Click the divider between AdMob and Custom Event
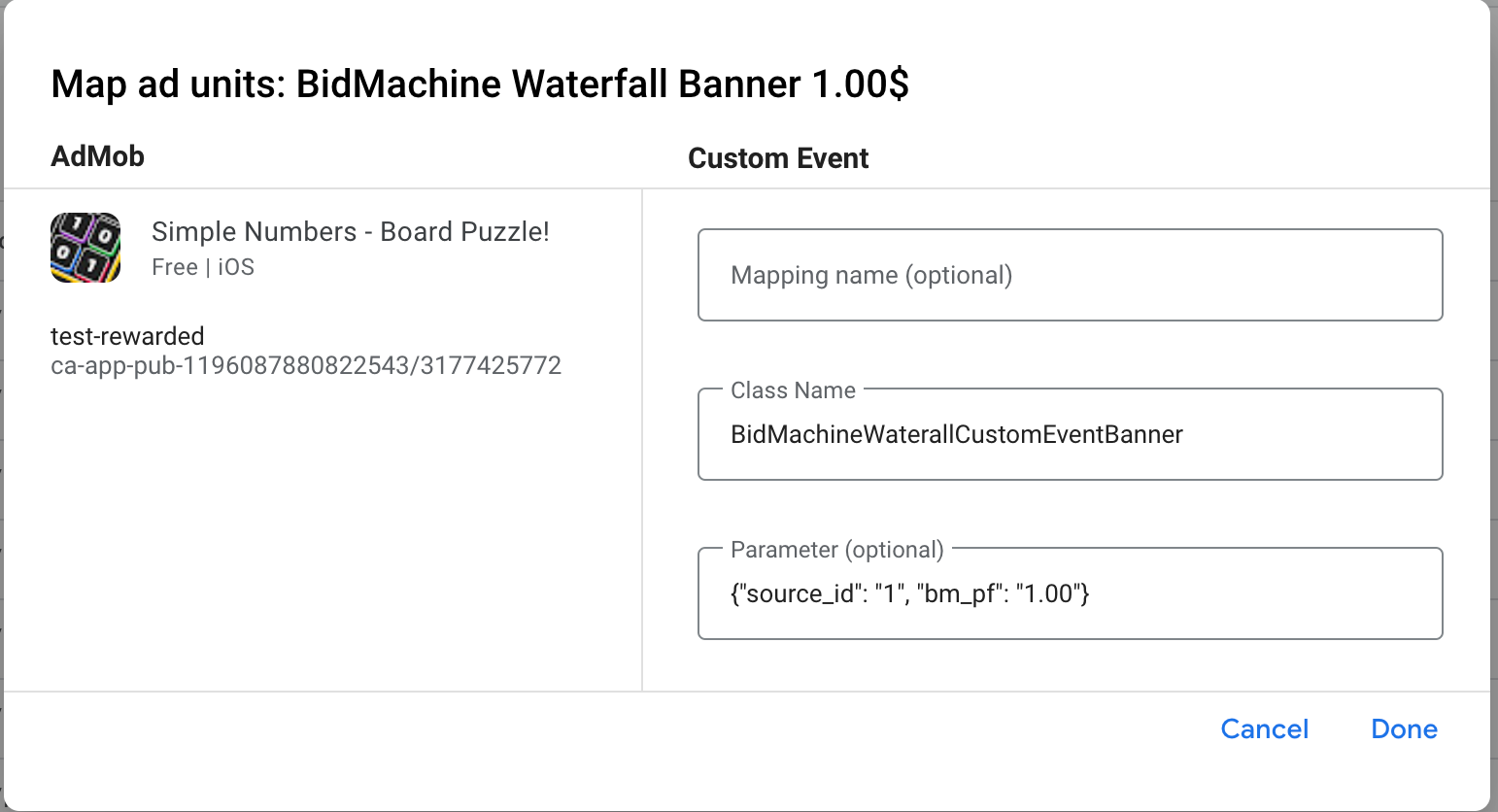Image resolution: width=1498 pixels, height=812 pixels. pos(642,440)
